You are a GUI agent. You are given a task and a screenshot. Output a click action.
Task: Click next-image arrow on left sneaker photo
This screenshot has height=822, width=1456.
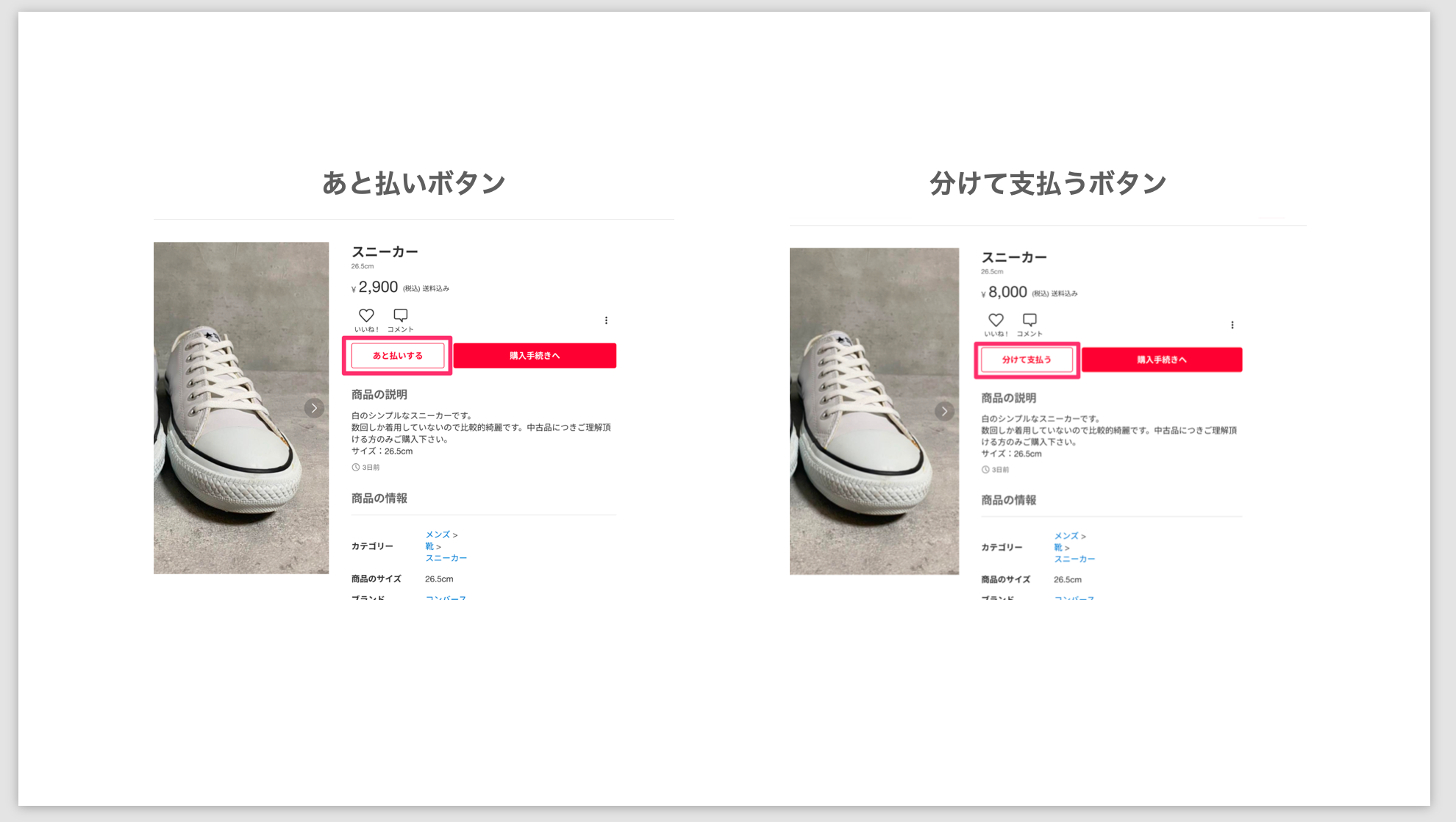click(x=314, y=408)
